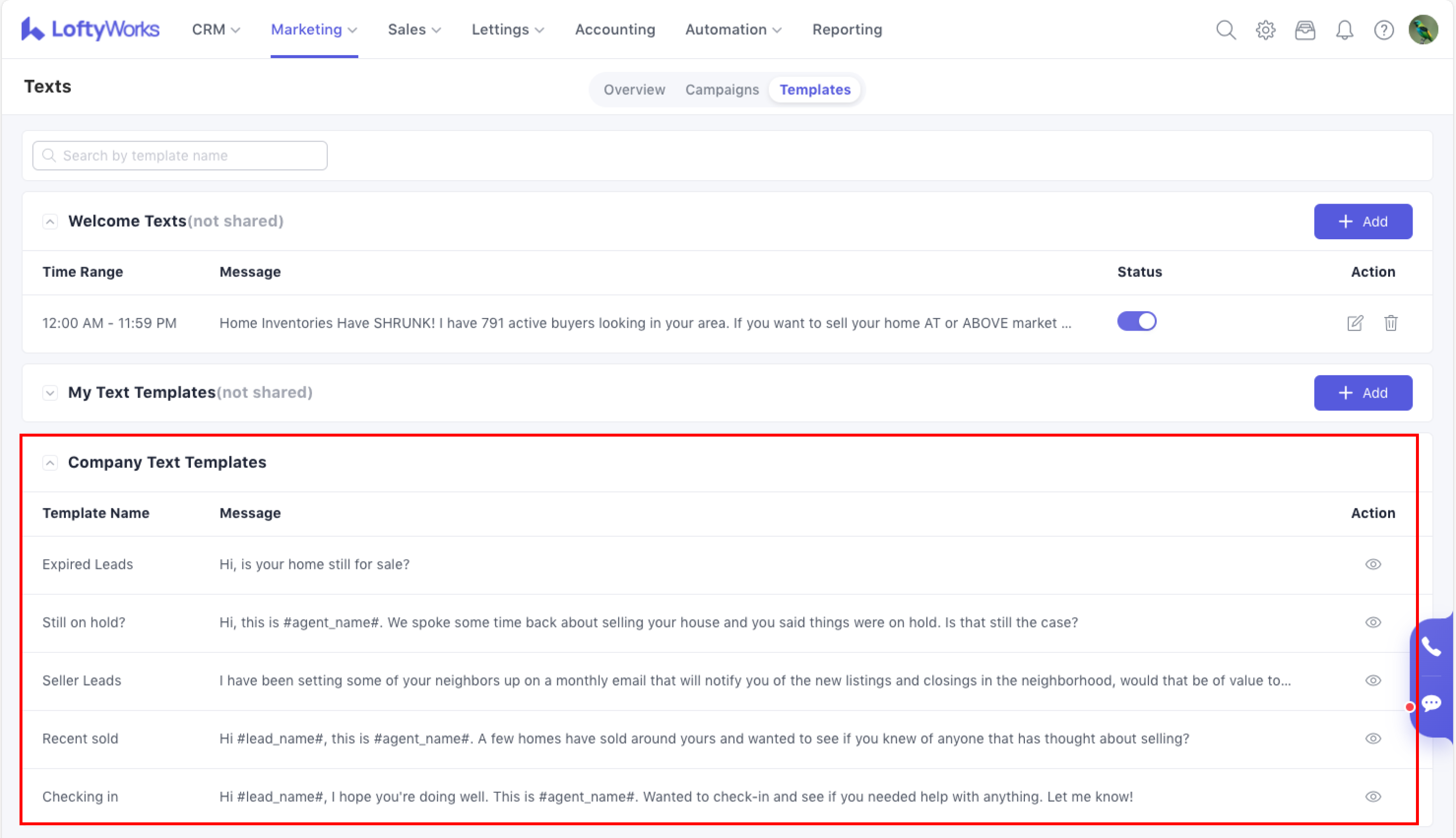Expand the My Text Templates section

tap(50, 393)
